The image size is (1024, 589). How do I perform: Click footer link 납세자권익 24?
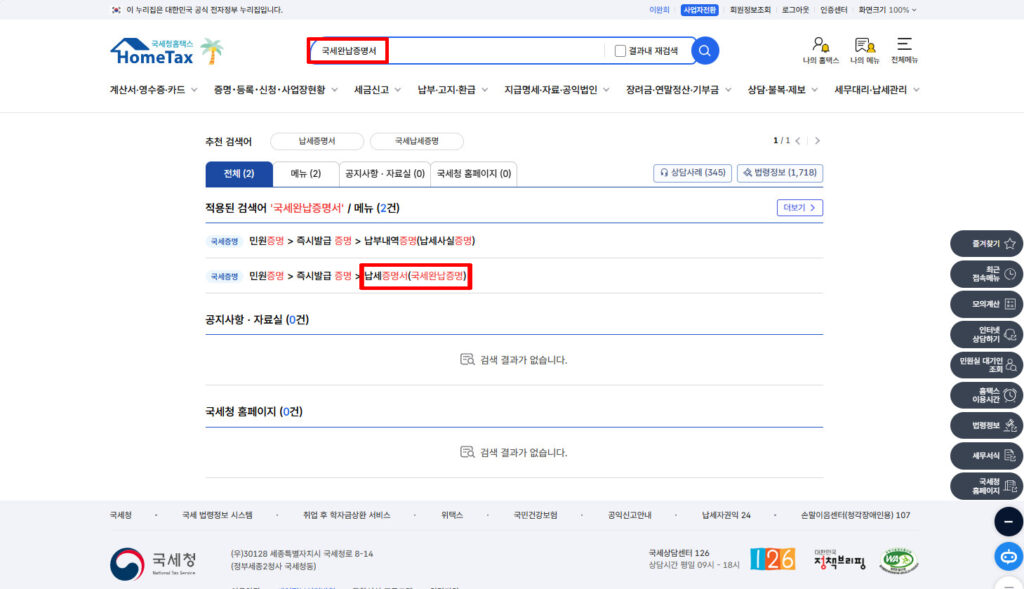click(726, 515)
